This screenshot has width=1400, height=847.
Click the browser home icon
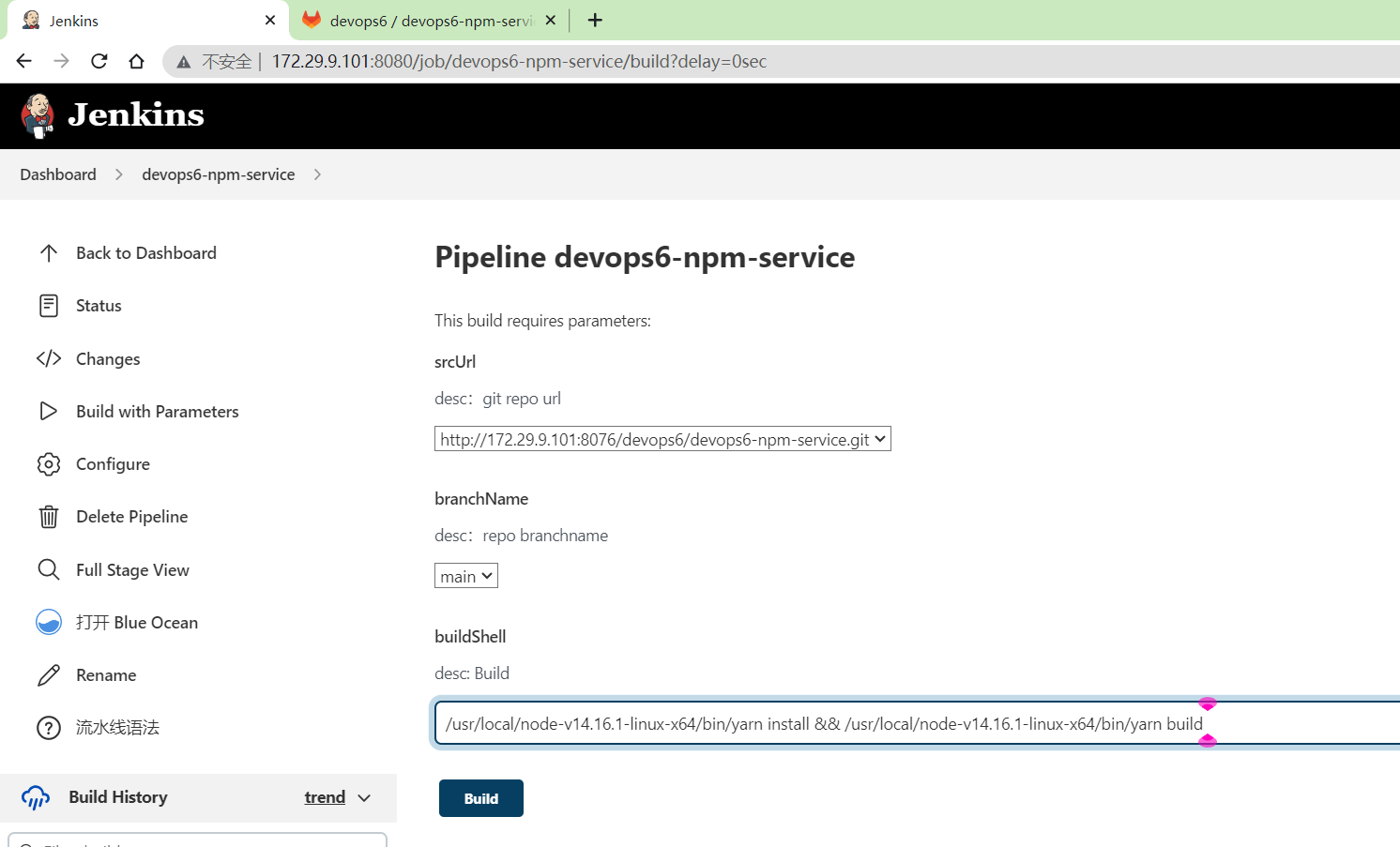(137, 61)
